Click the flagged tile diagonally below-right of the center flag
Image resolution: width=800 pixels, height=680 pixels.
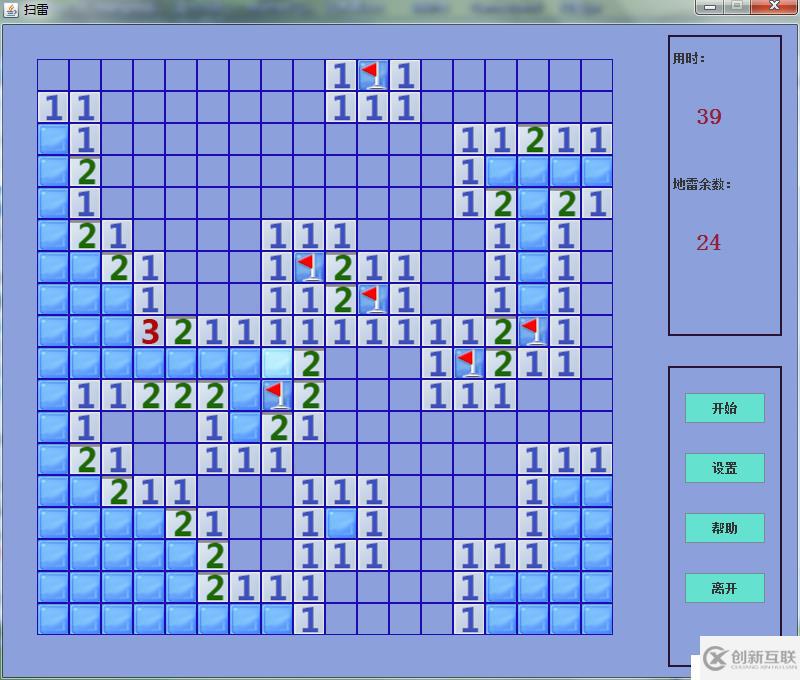click(374, 299)
